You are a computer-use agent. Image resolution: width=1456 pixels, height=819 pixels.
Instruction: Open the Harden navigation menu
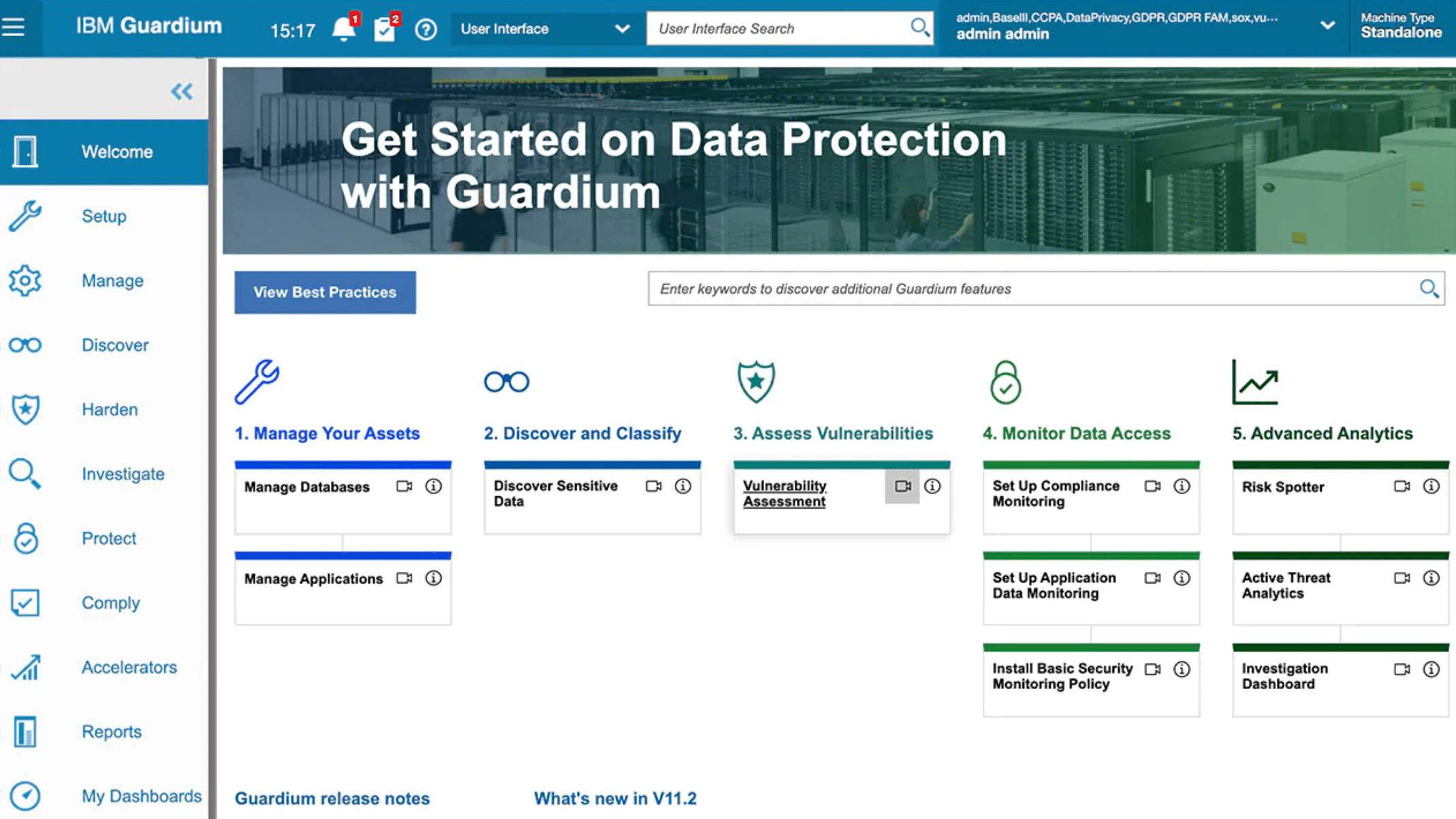[x=109, y=409]
